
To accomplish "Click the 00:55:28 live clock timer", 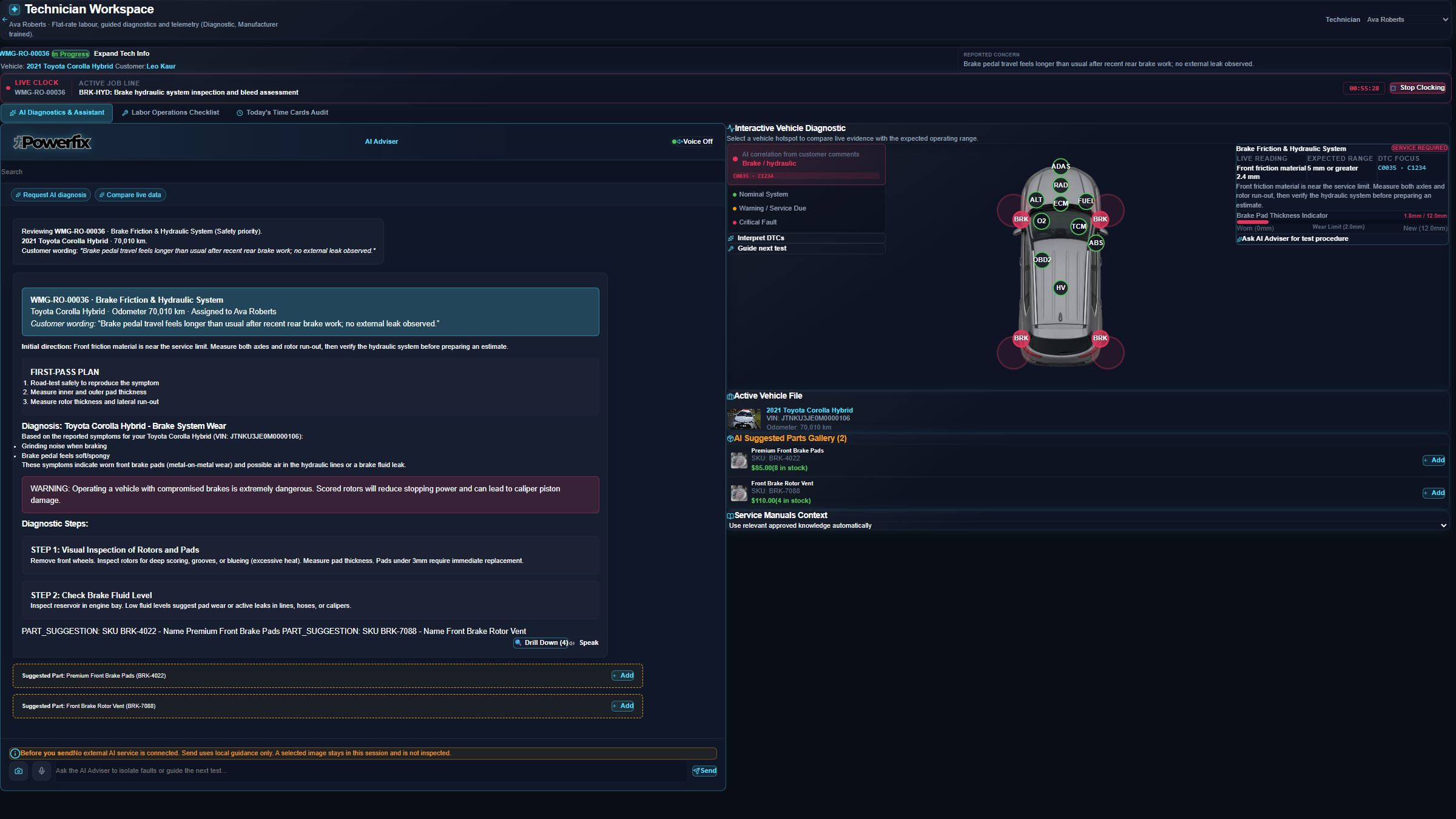I will click(1364, 88).
